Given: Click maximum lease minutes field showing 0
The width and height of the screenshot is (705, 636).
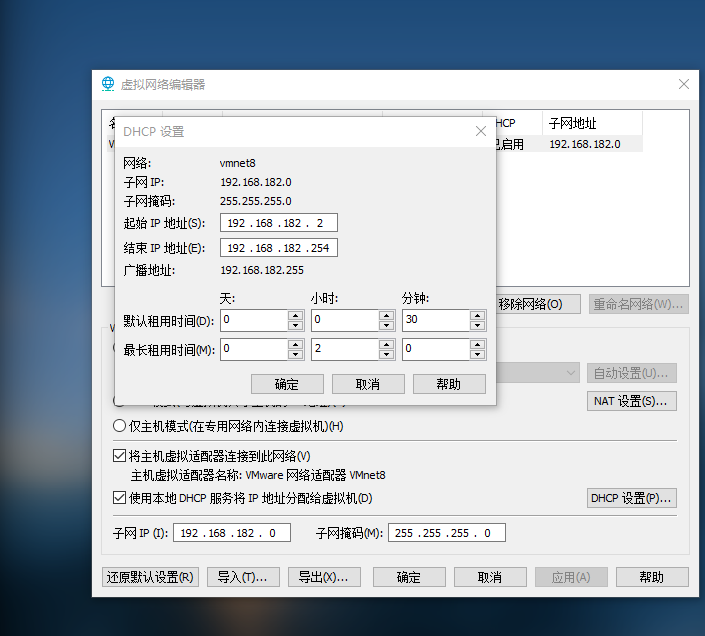Looking at the screenshot, I should pos(436,349).
